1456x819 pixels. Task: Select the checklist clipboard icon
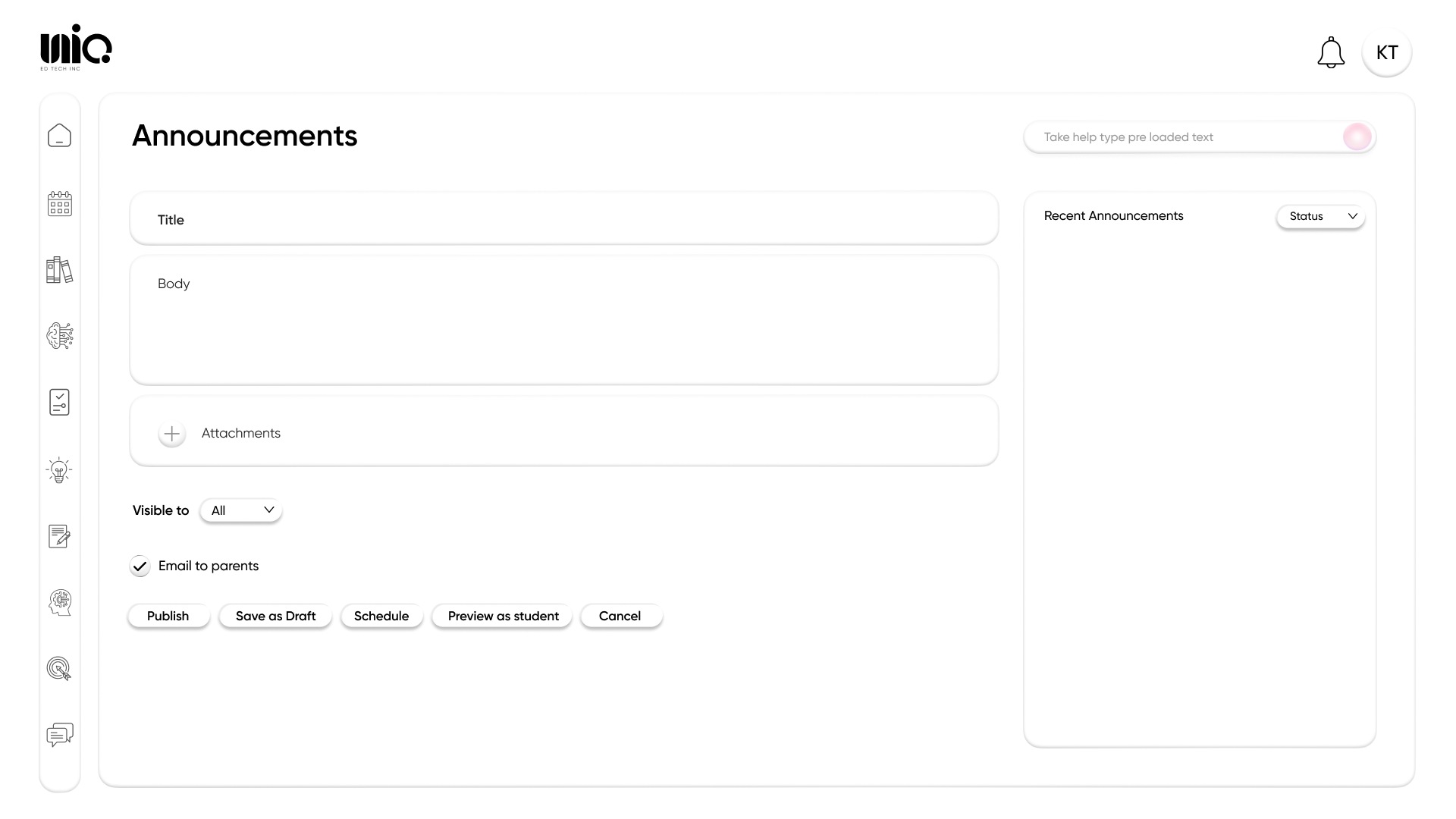click(59, 402)
